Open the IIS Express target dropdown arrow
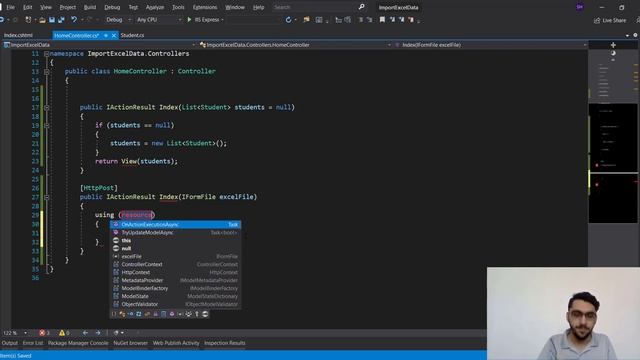The height and width of the screenshot is (360, 640). coord(222,20)
